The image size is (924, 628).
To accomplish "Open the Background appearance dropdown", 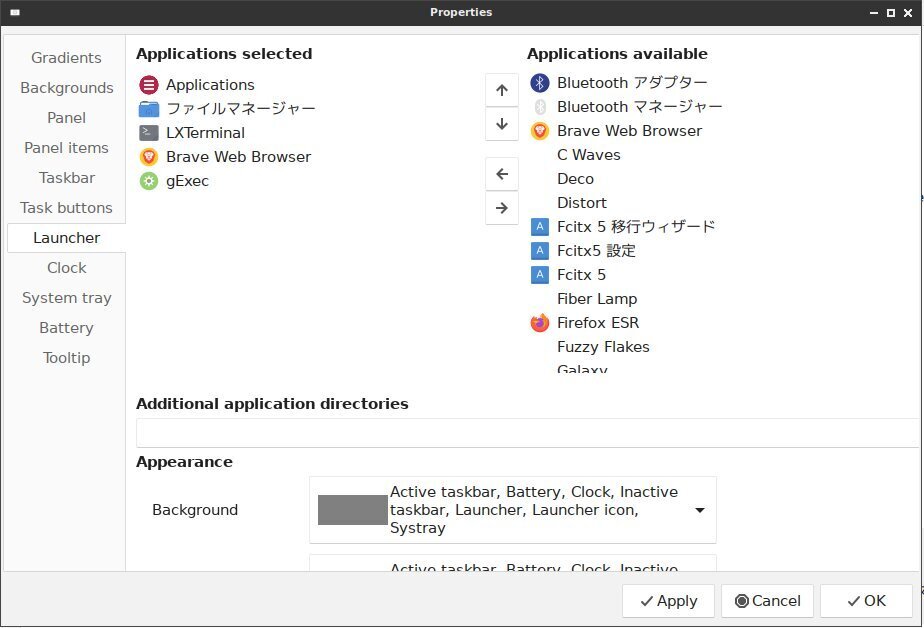I will [x=700, y=510].
